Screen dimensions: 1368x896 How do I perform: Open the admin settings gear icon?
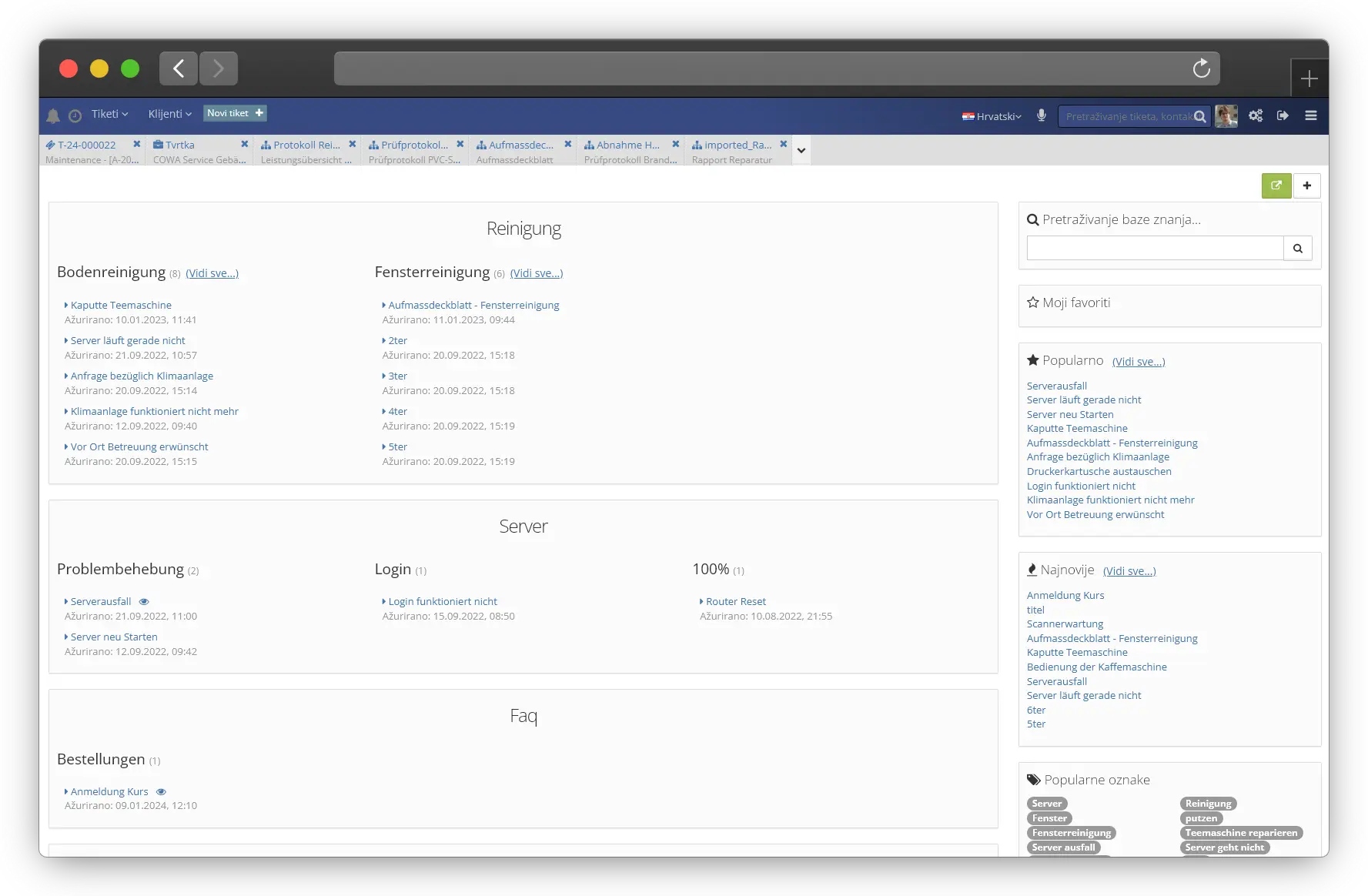[x=1255, y=115]
